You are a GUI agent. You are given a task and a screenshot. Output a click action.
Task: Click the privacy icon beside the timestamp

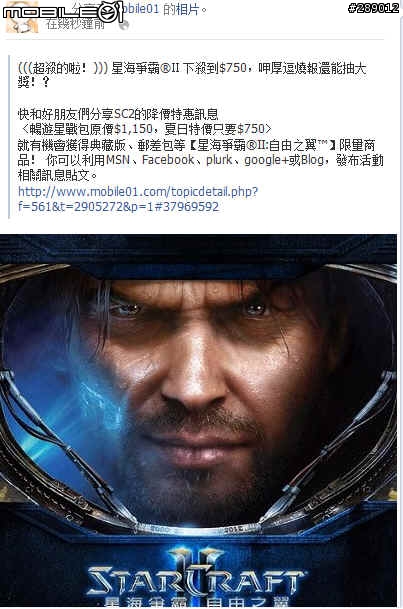click(123, 25)
